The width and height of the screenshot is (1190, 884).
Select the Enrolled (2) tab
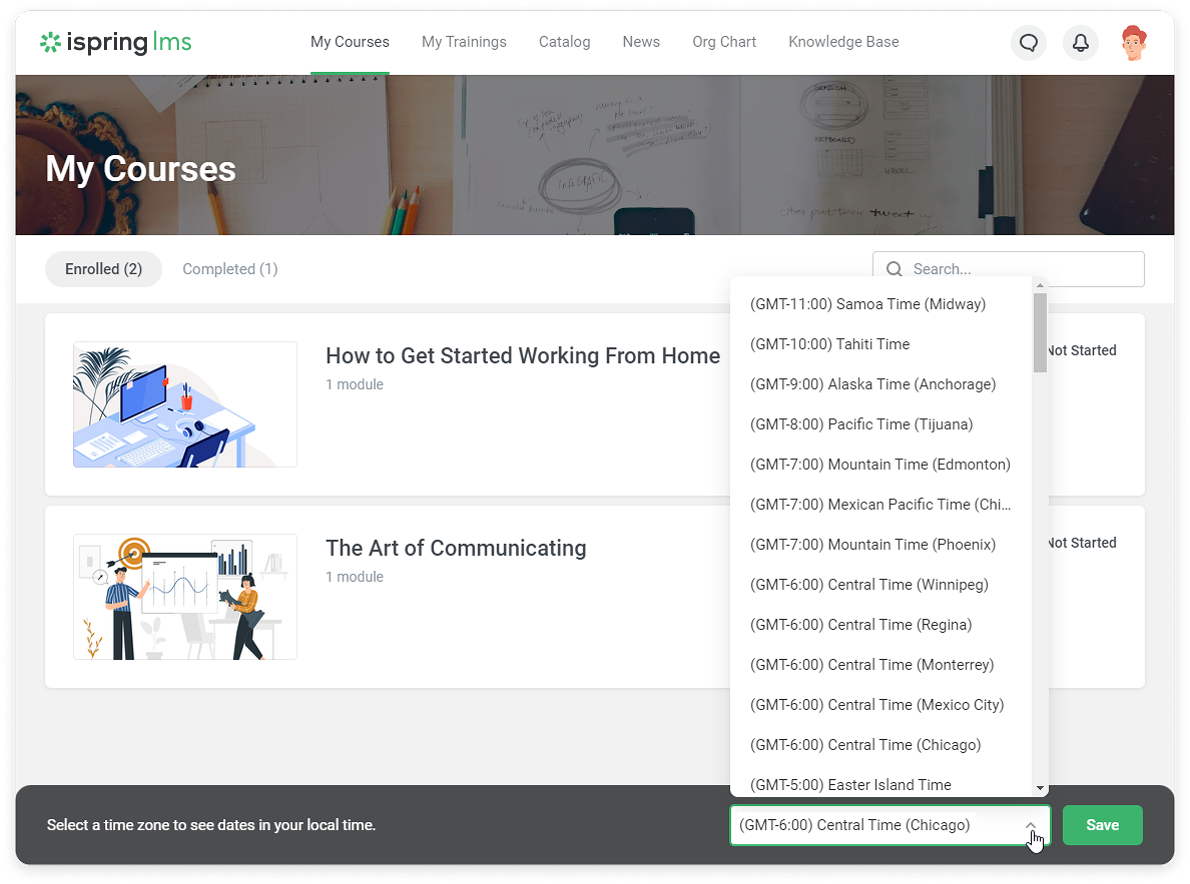103,269
